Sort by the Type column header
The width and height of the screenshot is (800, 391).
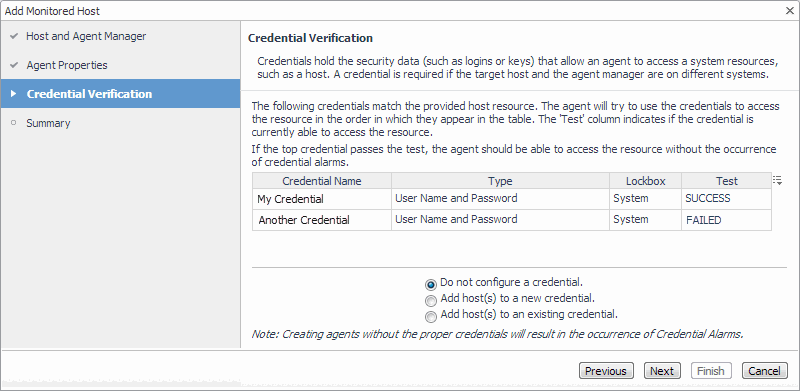(x=500, y=181)
